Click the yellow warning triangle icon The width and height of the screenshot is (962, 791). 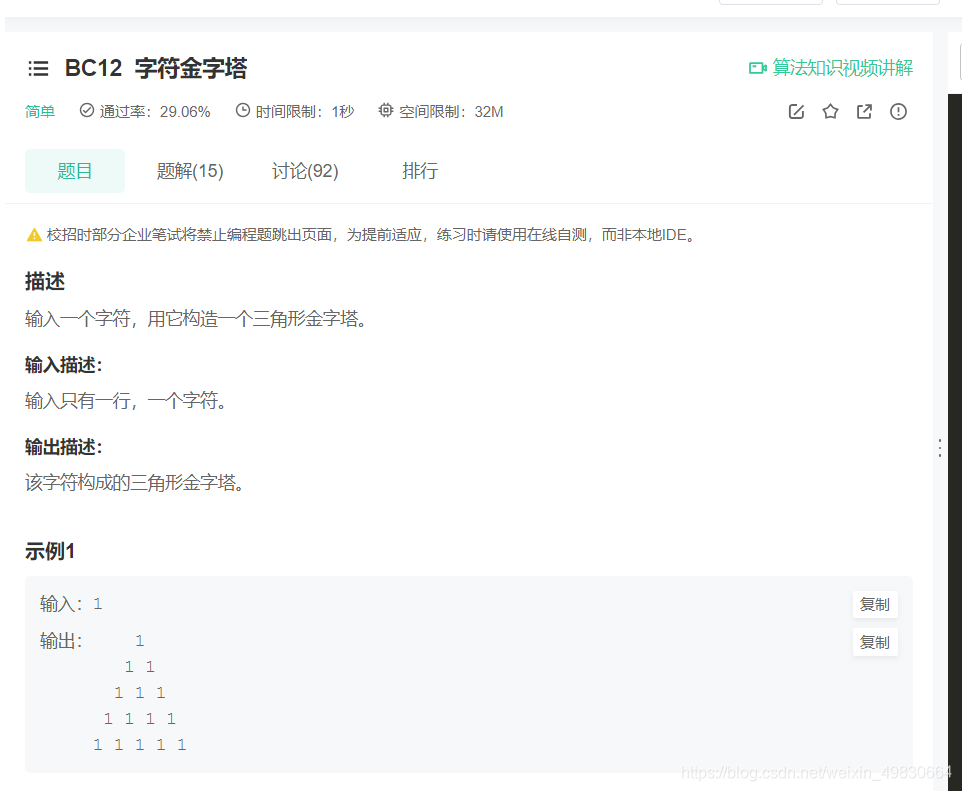click(x=34, y=235)
